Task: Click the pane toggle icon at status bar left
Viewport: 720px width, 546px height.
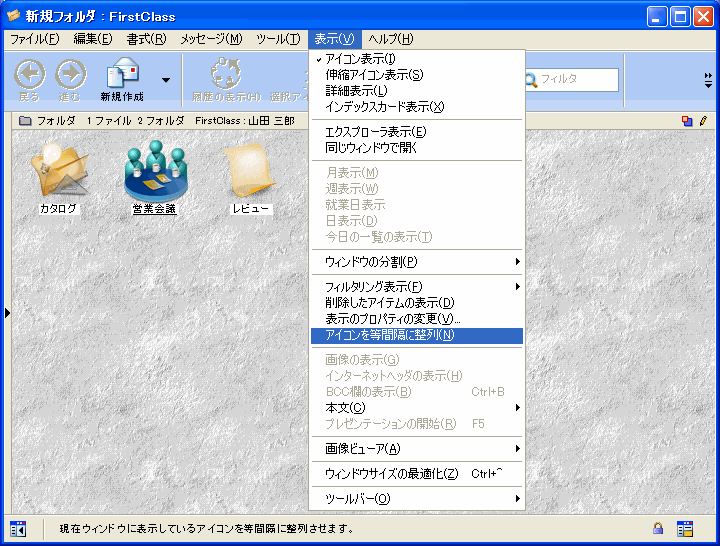Action: coord(17,528)
